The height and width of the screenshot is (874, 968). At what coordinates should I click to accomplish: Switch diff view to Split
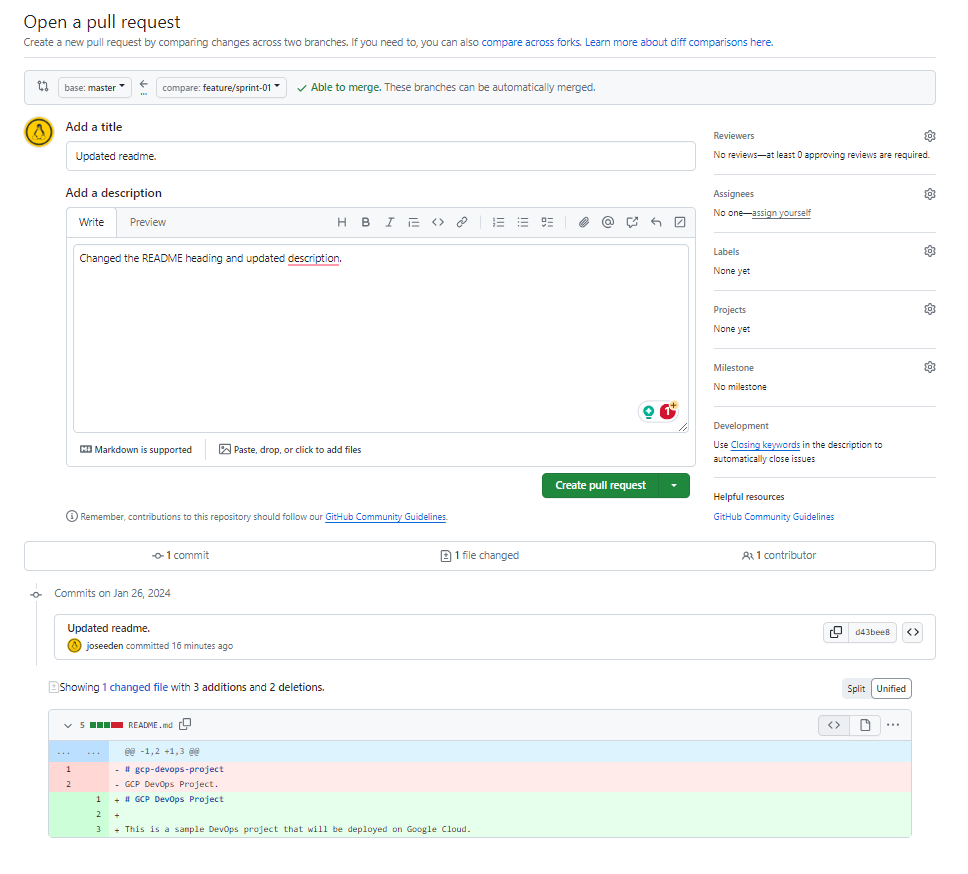(x=856, y=689)
